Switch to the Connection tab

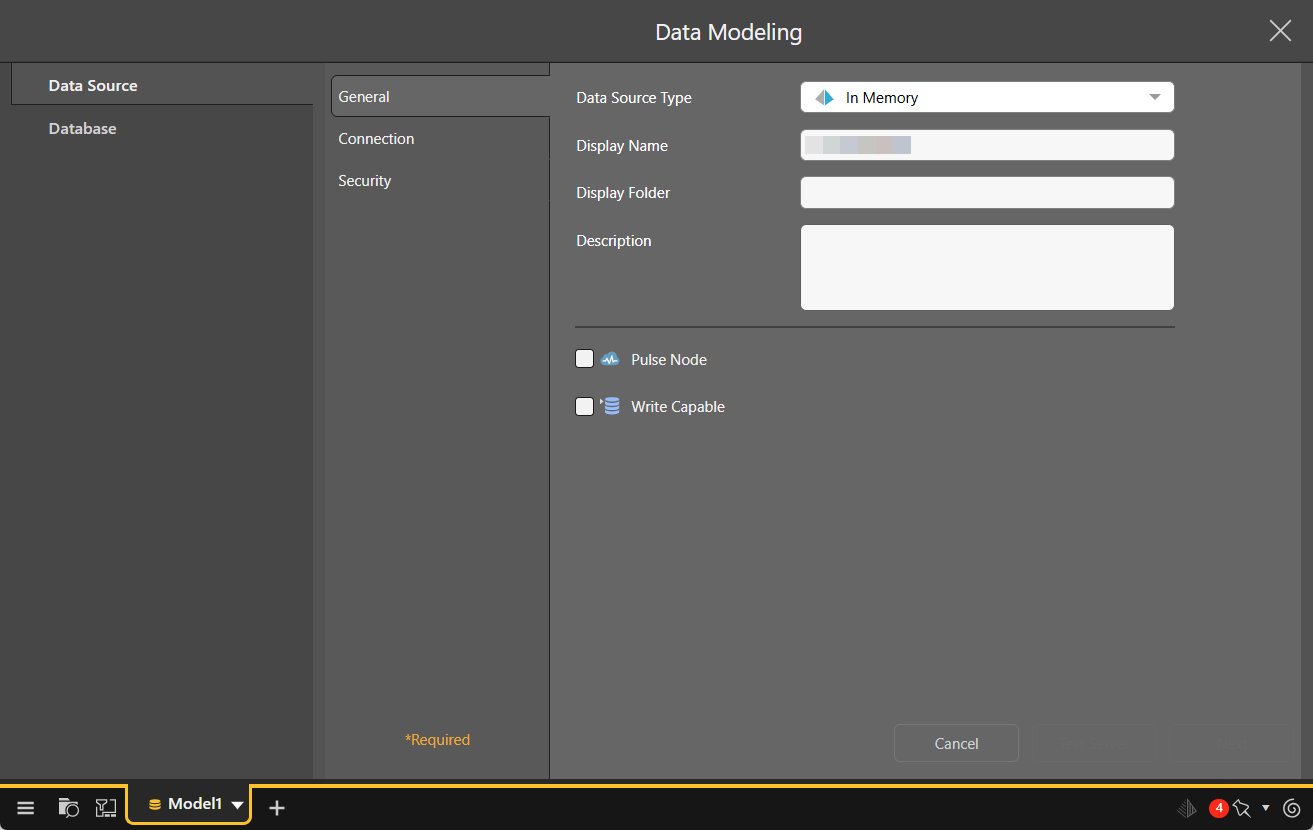[376, 139]
